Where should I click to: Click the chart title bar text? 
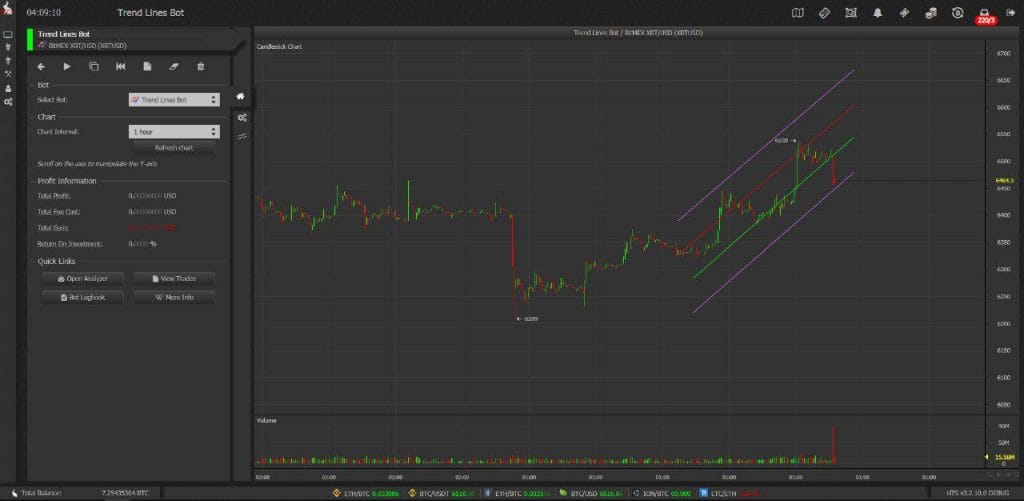(x=638, y=32)
